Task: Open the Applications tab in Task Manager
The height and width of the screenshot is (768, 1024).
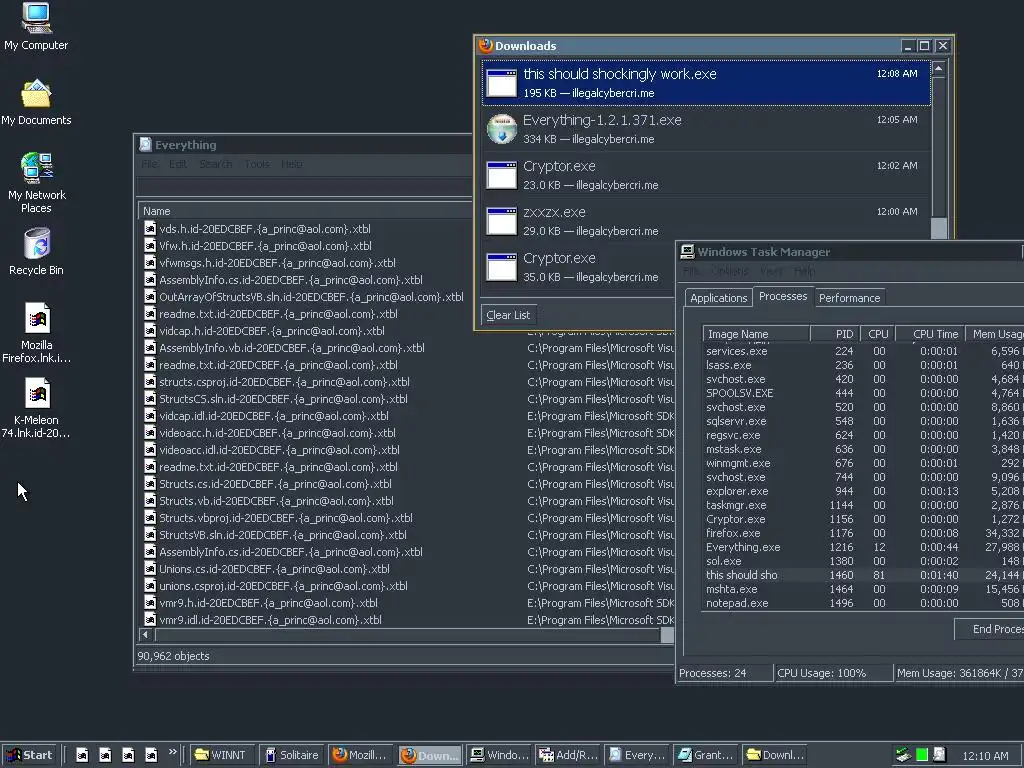Action: point(718,298)
